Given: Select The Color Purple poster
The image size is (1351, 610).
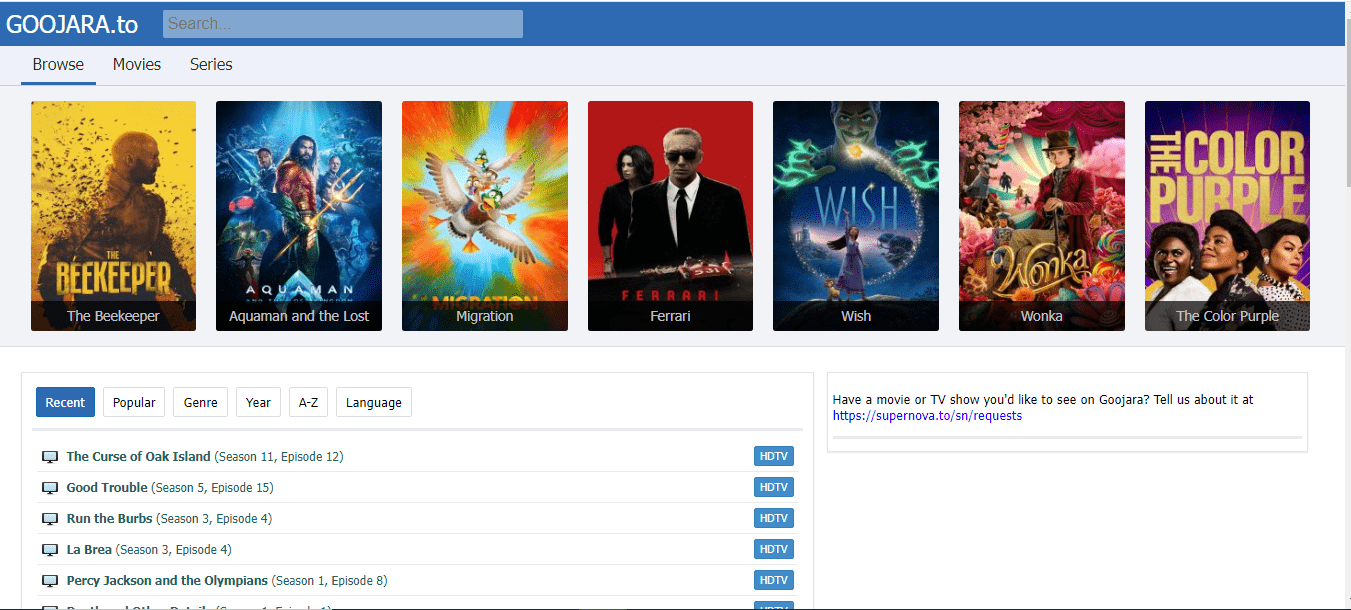Looking at the screenshot, I should coord(1227,216).
